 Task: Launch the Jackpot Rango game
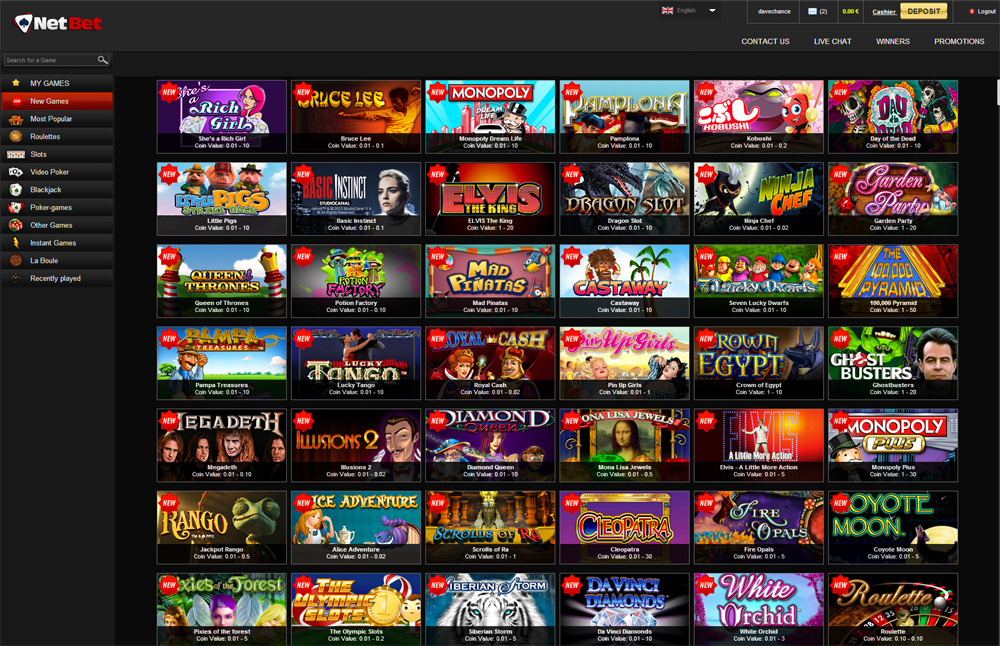point(222,528)
